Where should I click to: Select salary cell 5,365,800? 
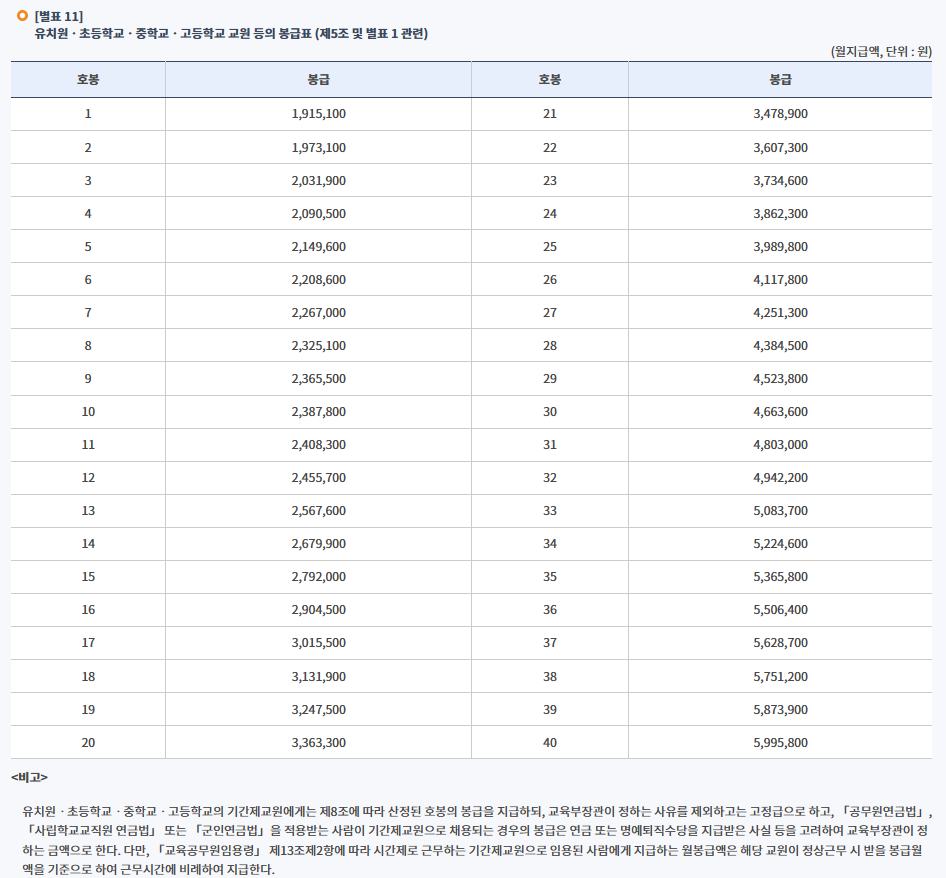[x=780, y=577]
